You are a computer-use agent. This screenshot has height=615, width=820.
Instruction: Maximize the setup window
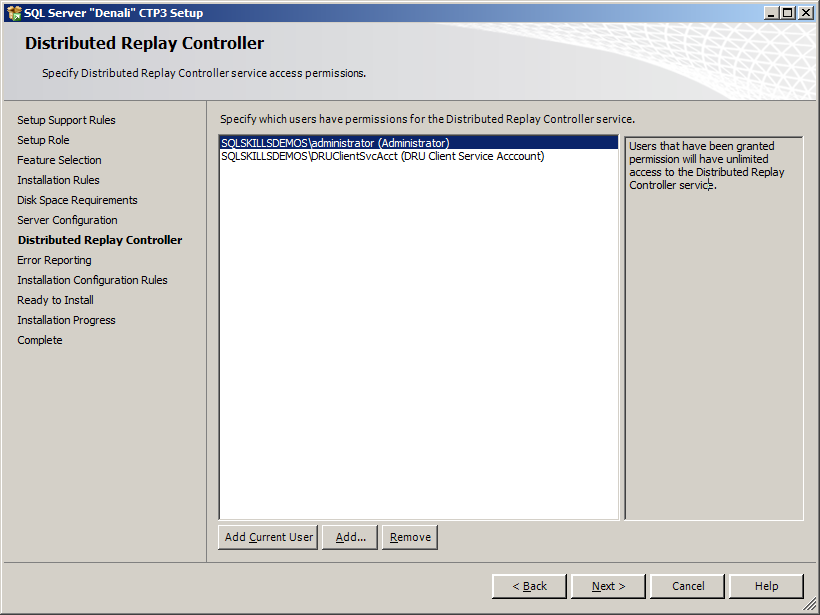pos(788,13)
